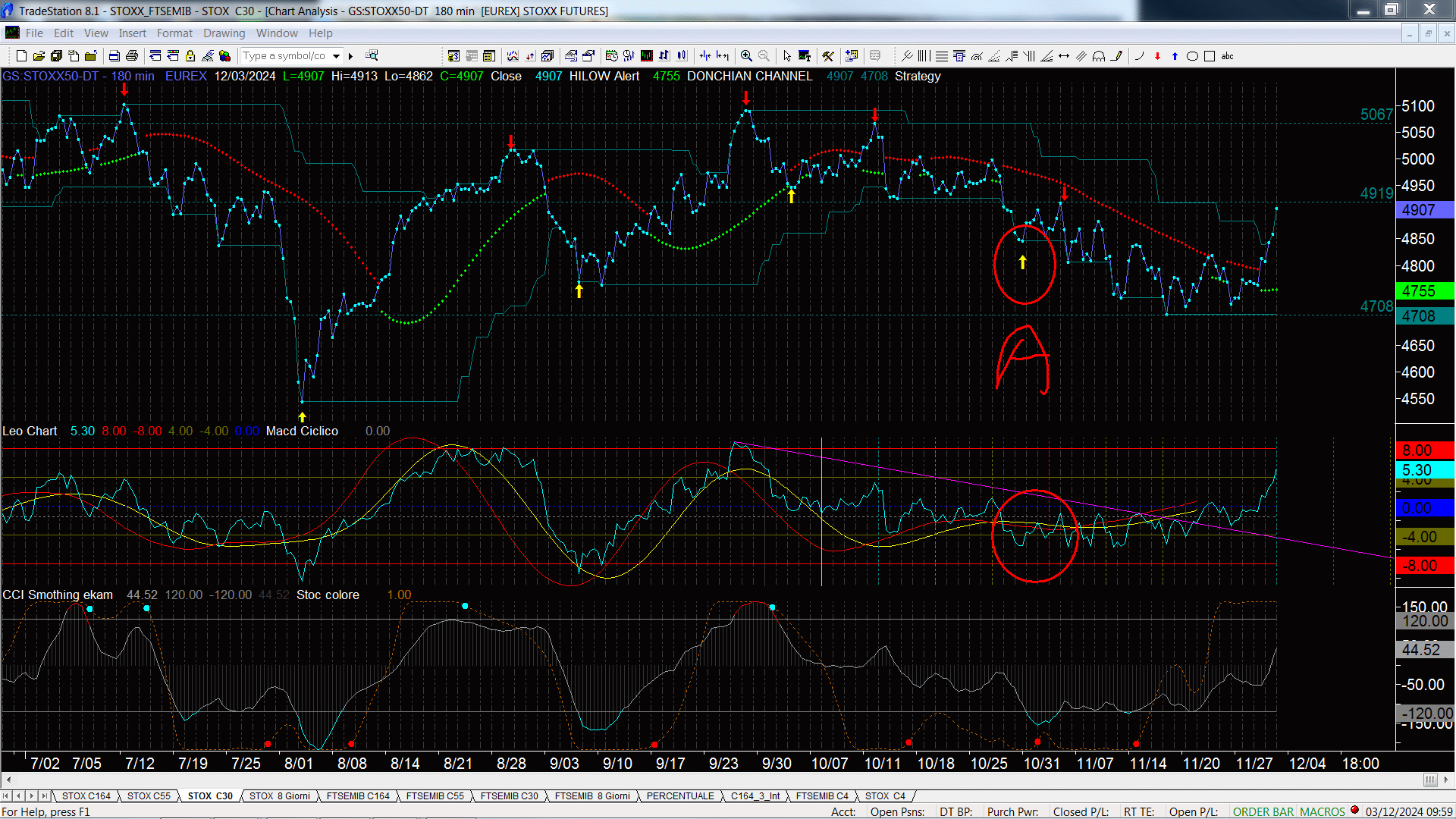This screenshot has width=1456, height=819.
Task: Open the Window menu
Action: [277, 33]
